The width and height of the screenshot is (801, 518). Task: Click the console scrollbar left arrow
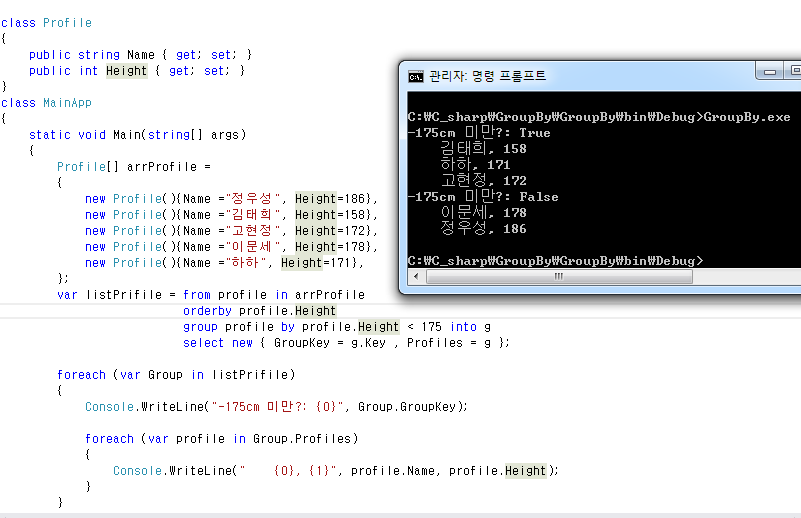(416, 276)
